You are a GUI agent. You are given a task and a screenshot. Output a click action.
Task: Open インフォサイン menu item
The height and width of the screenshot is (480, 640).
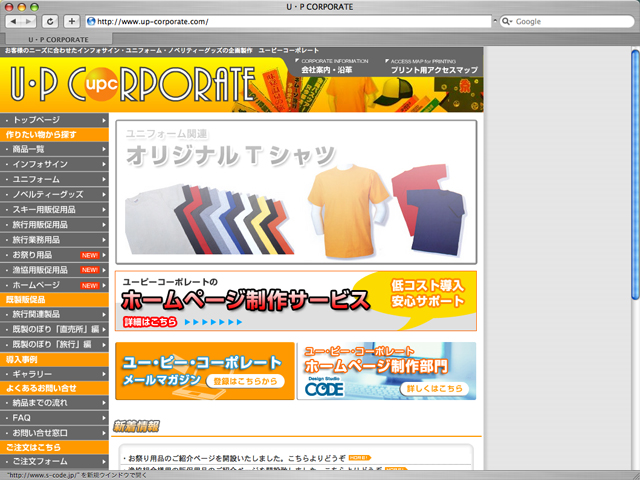pyautogui.click(x=54, y=164)
